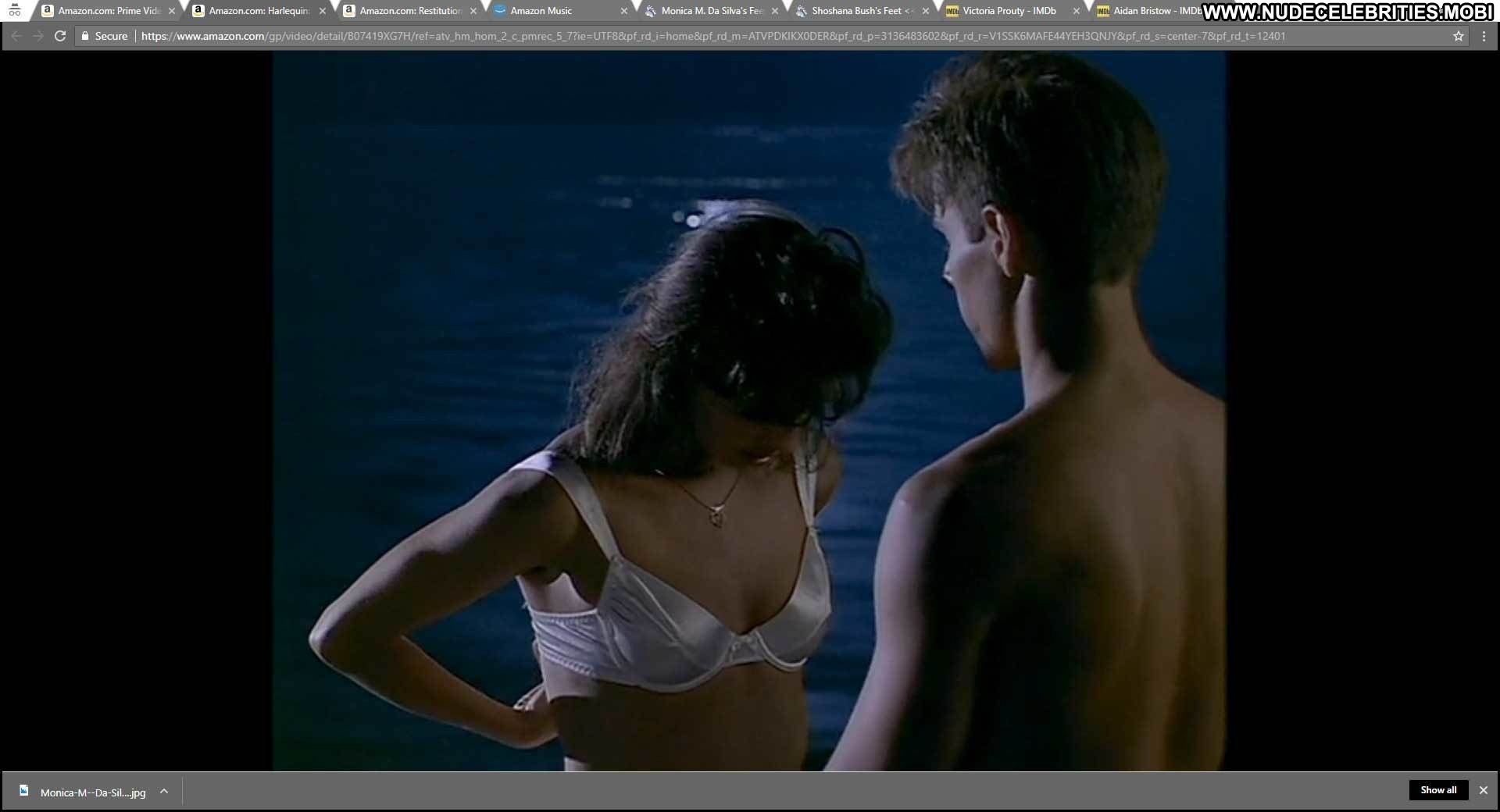This screenshot has width=1500, height=812.
Task: Open the Victoria Prouty - IMDb tab
Action: point(1009,11)
